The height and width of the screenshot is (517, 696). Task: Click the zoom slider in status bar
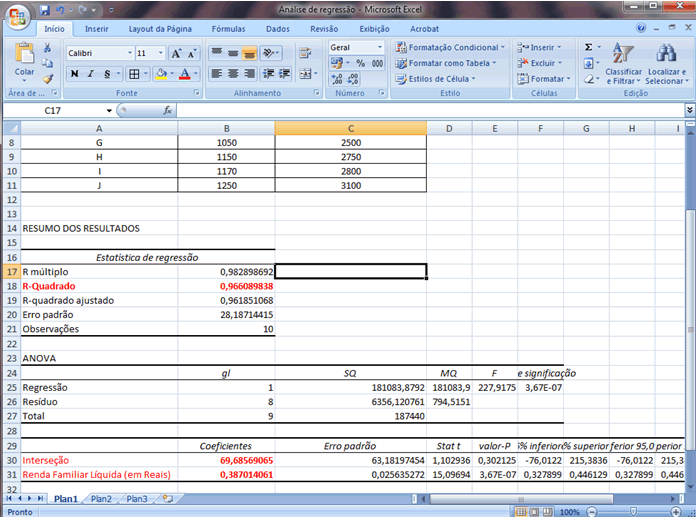(x=632, y=510)
